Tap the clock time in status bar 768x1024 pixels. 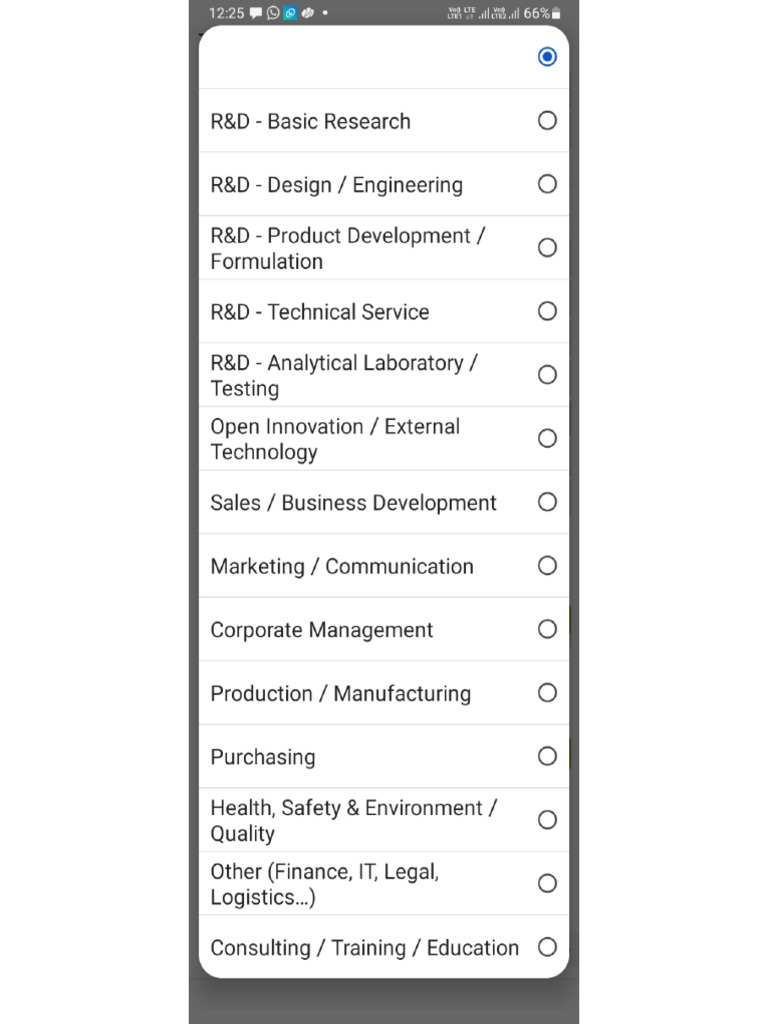pos(227,13)
